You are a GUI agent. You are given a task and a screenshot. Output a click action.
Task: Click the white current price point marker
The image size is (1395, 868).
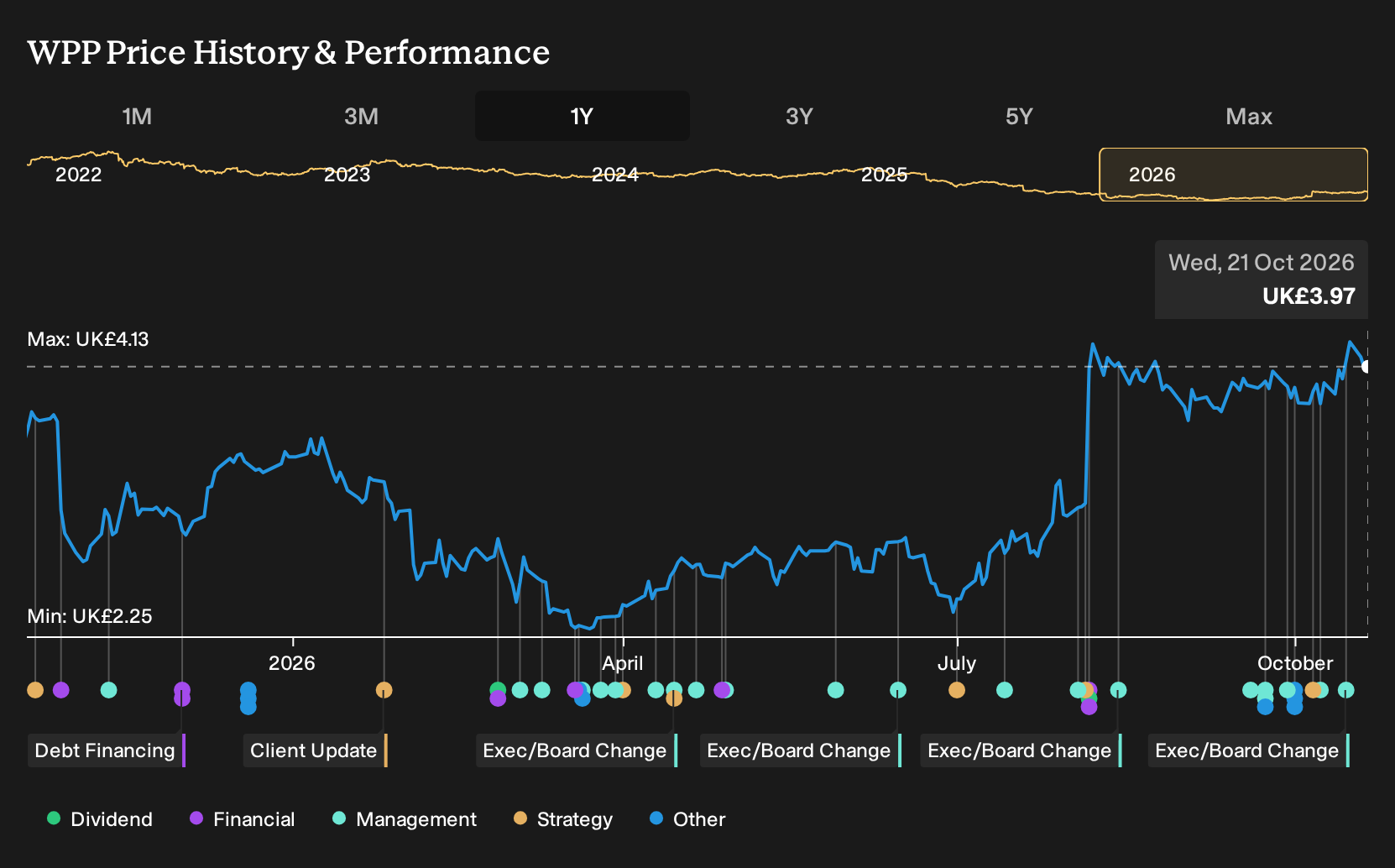[x=1366, y=367]
